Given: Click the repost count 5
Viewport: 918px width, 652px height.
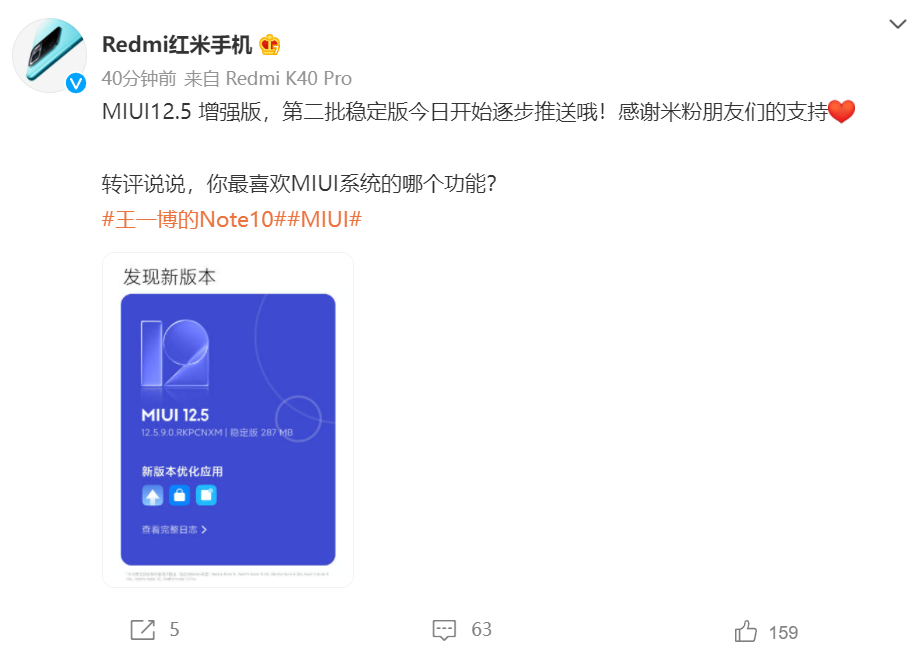Looking at the screenshot, I should pos(174,630).
